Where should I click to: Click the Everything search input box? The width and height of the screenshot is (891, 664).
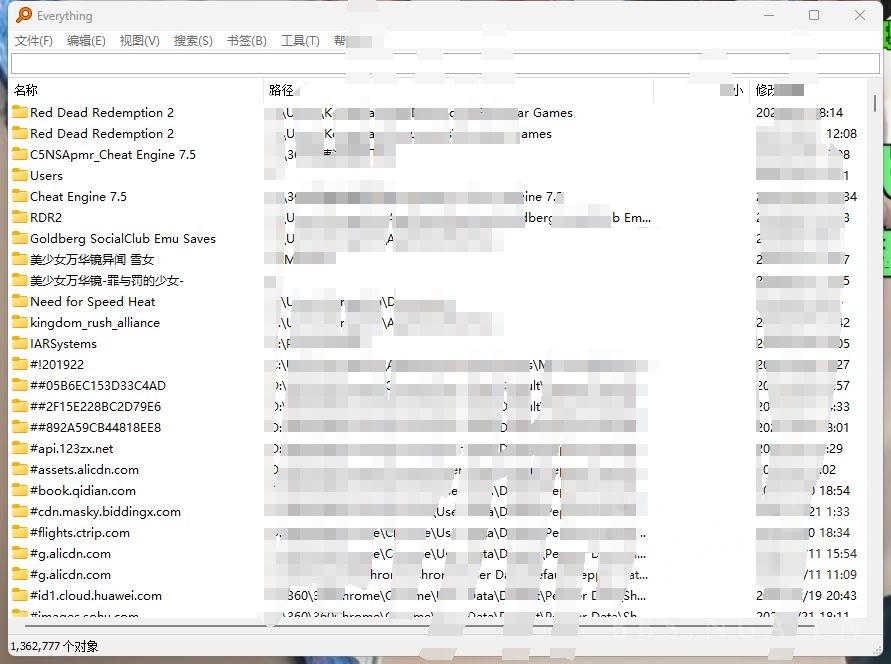tap(446, 64)
